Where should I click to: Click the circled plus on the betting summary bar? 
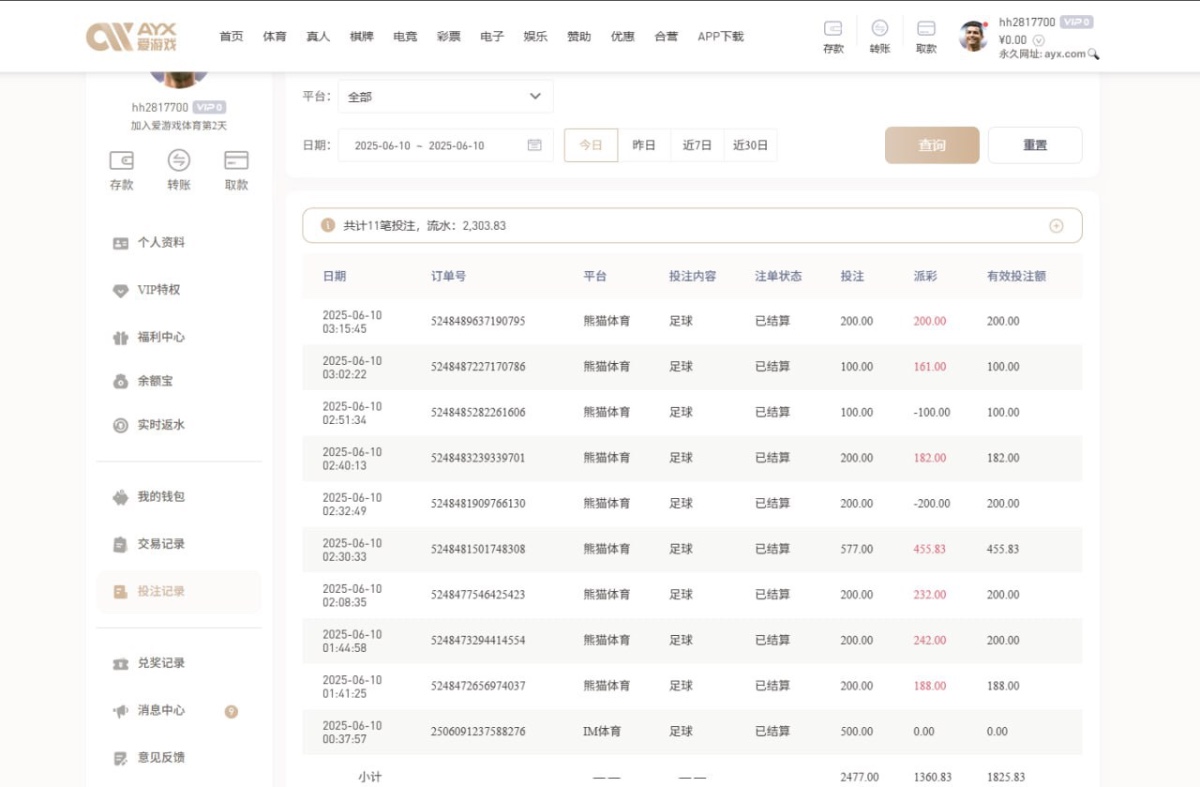1056,225
